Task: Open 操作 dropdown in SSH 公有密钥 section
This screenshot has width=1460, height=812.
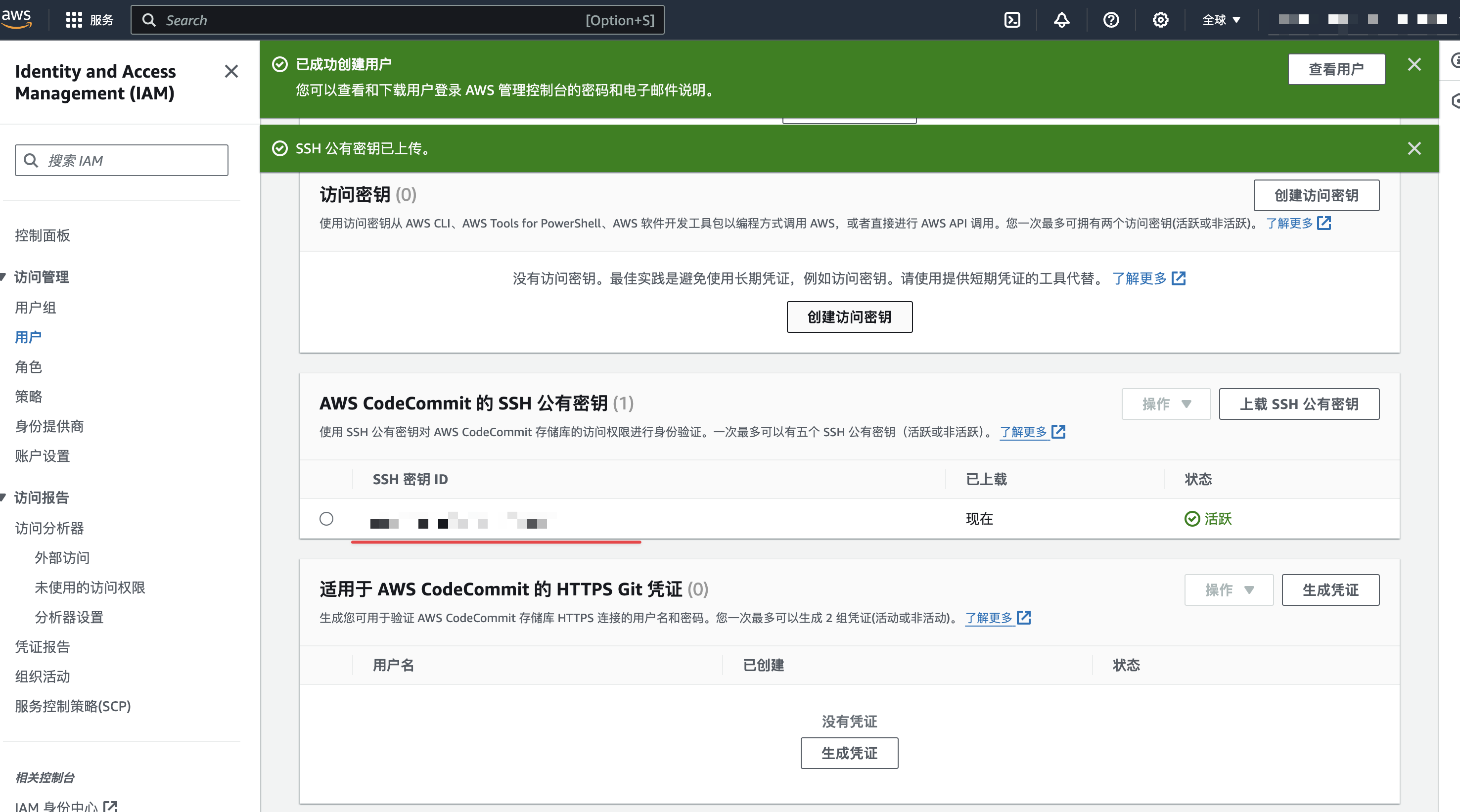Action: (x=1166, y=404)
